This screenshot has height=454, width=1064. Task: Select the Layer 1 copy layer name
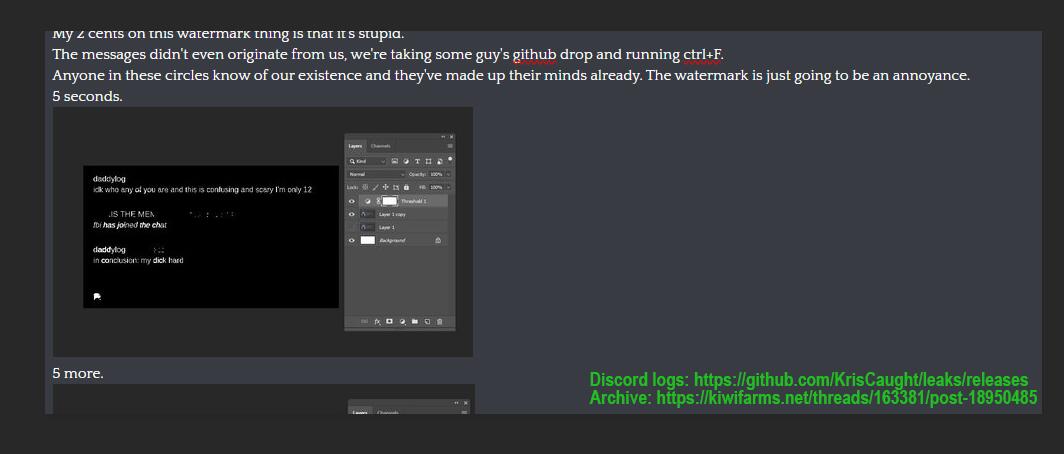click(x=392, y=214)
